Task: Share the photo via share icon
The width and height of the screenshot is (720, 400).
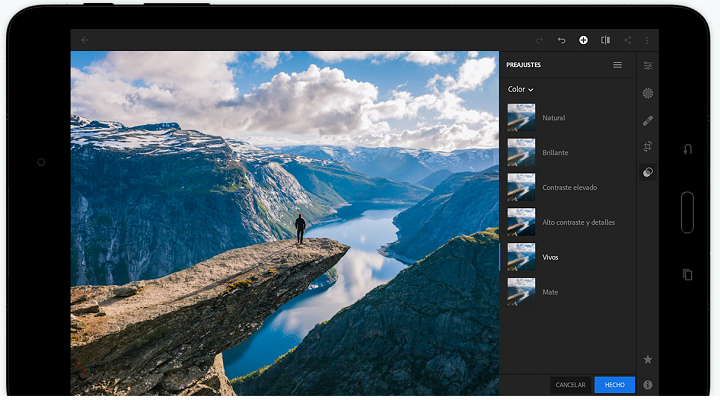Action: click(x=627, y=40)
